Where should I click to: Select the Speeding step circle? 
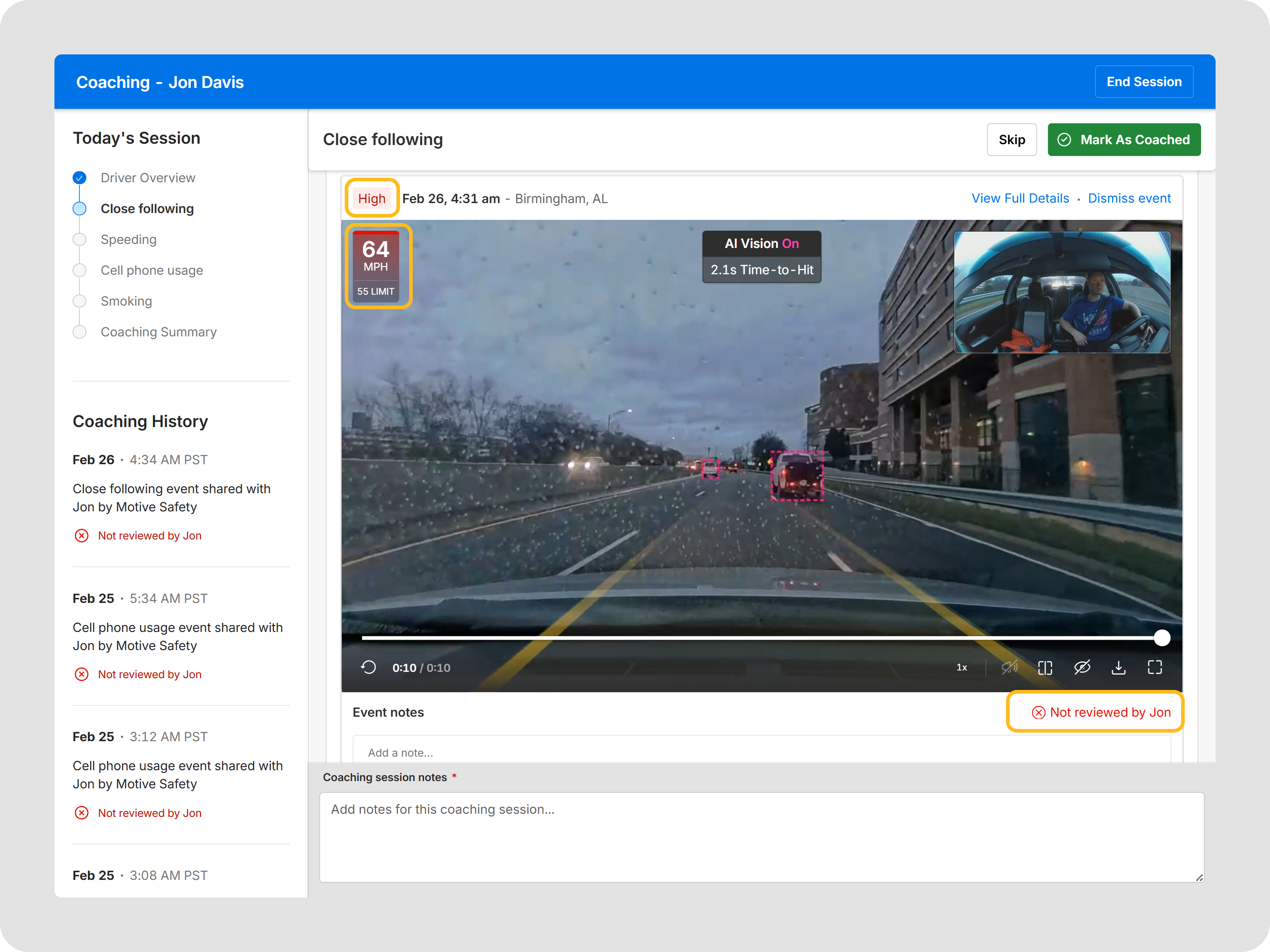pos(79,239)
